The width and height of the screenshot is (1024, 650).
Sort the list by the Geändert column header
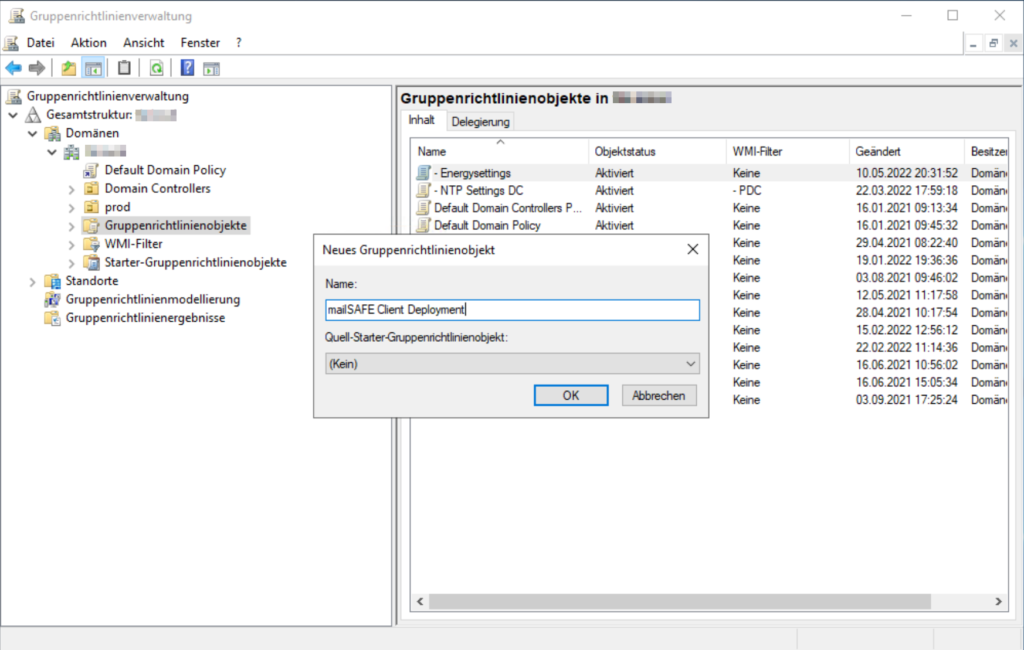click(x=904, y=151)
